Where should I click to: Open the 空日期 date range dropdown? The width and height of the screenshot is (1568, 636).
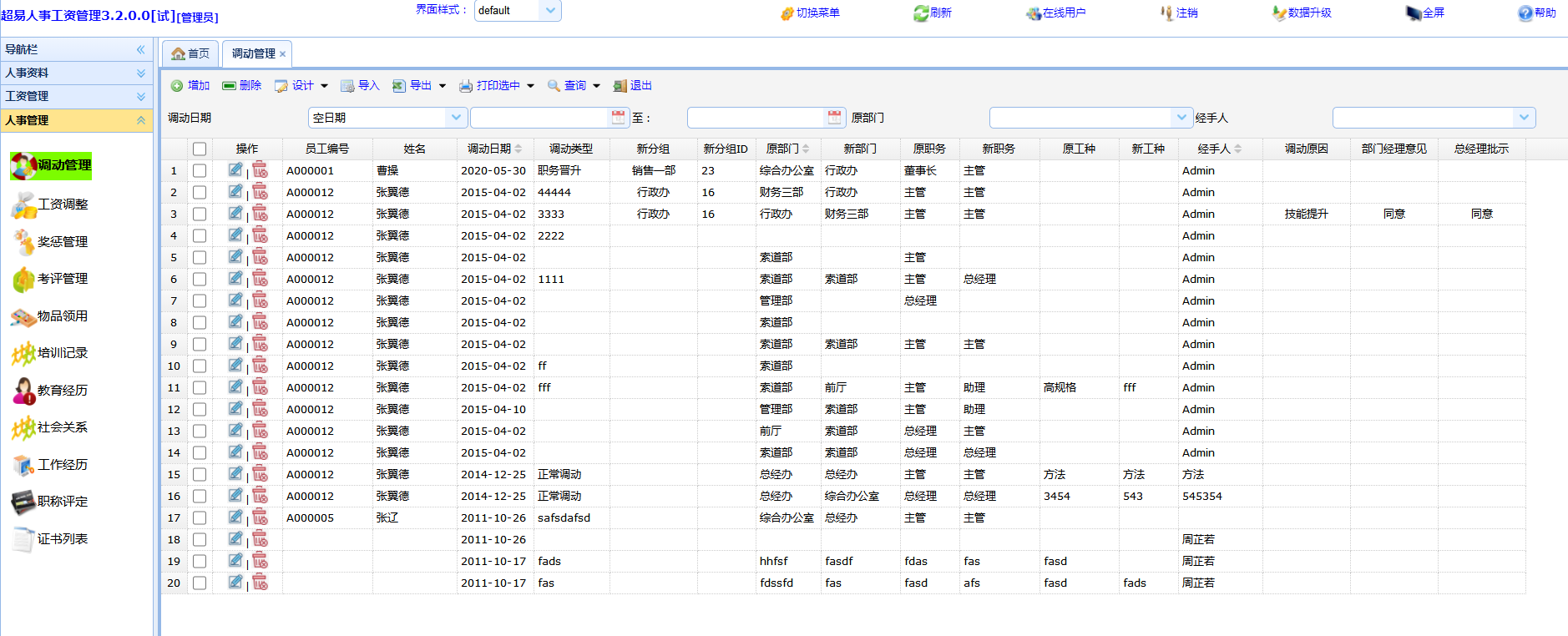[456, 118]
